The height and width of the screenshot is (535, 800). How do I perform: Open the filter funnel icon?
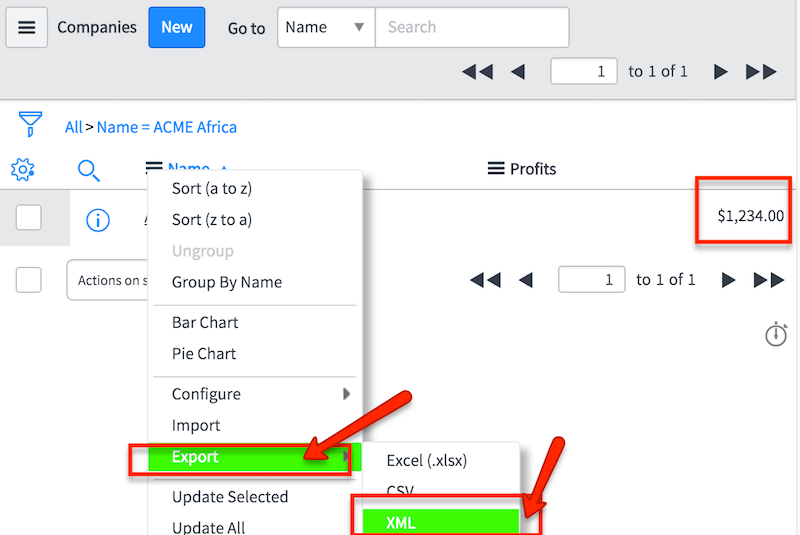coord(30,124)
